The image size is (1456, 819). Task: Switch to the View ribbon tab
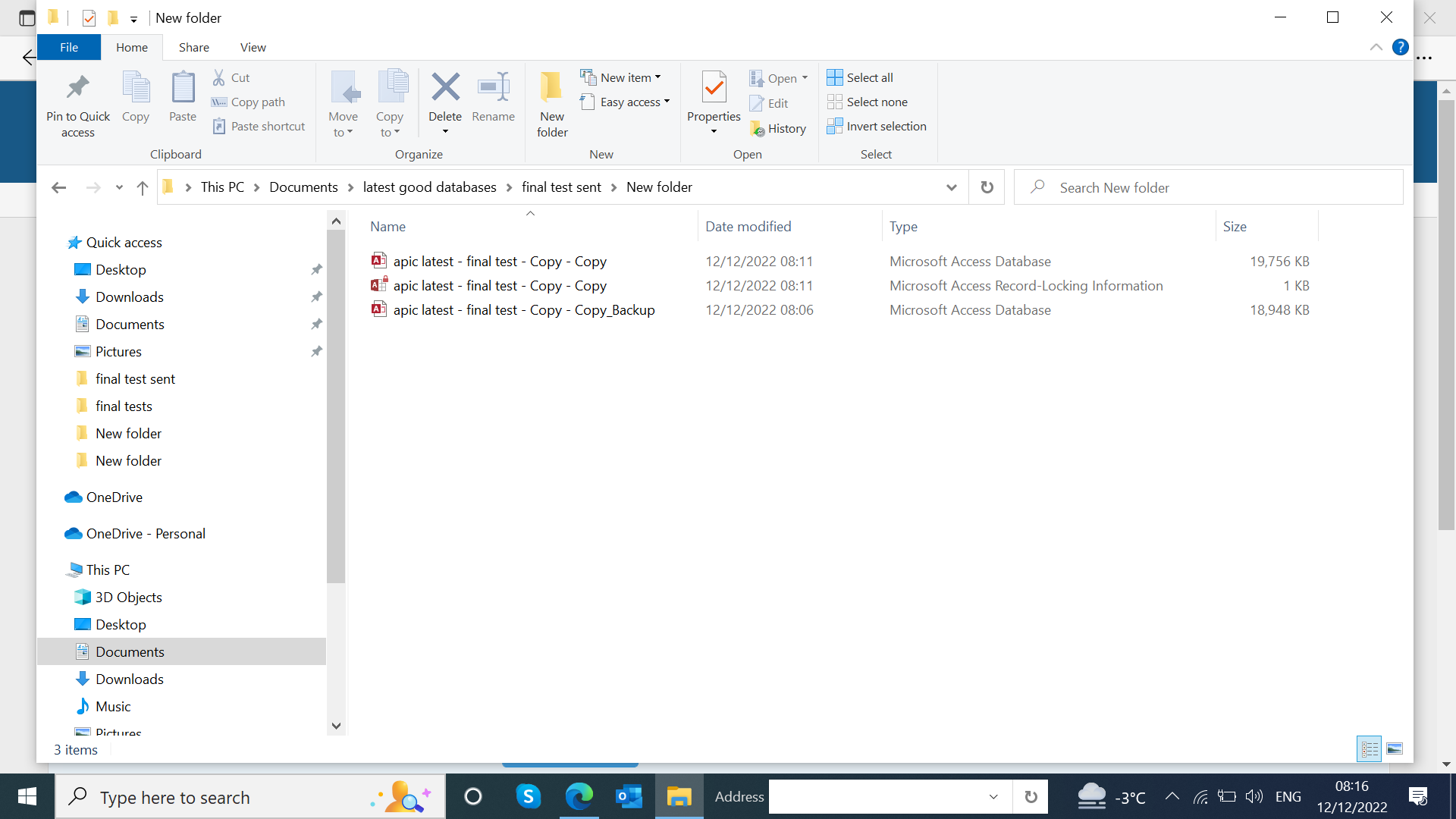[x=253, y=47]
